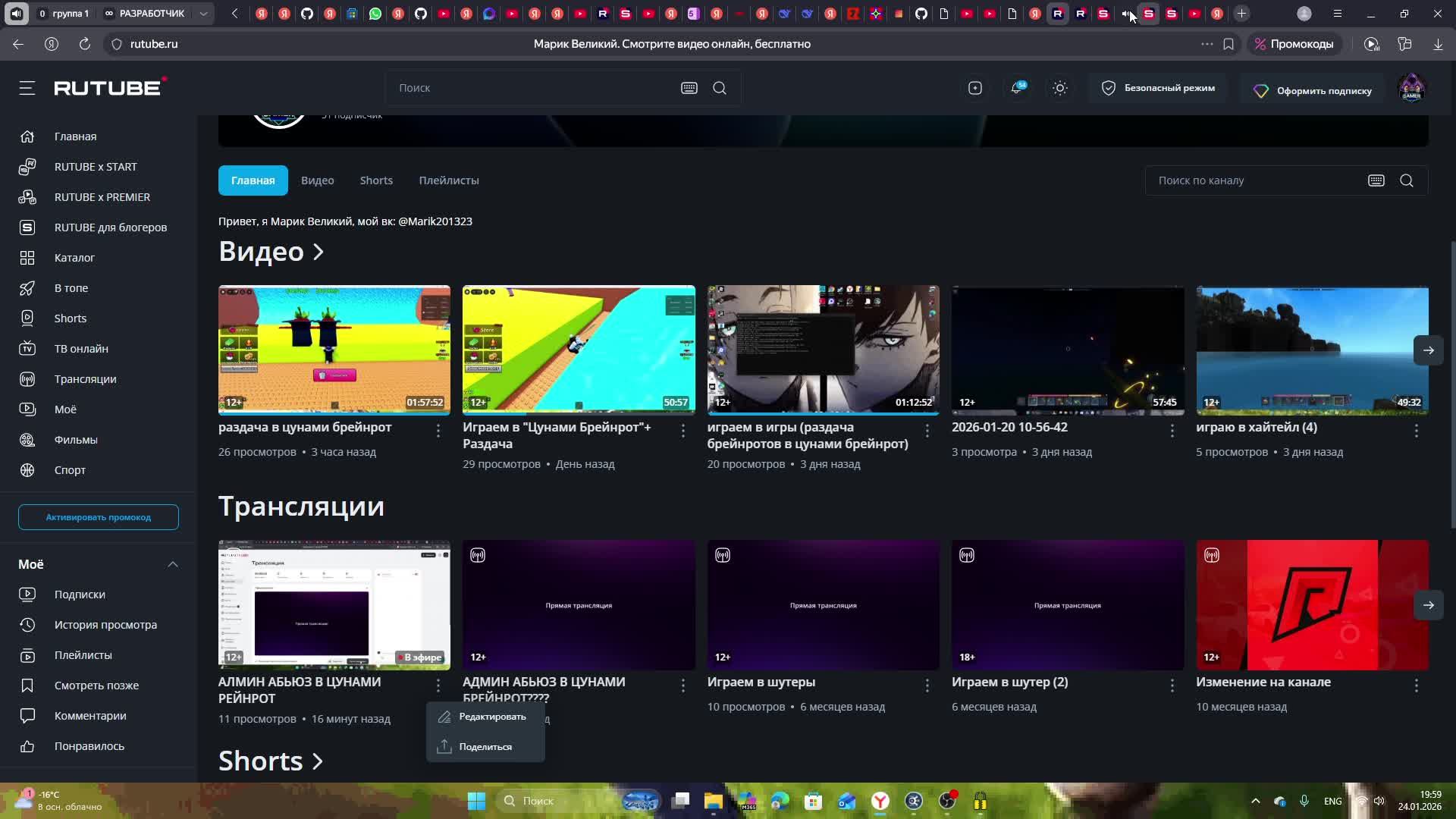Open Трансляции in left sidebar
The height and width of the screenshot is (819, 1456).
click(x=85, y=379)
